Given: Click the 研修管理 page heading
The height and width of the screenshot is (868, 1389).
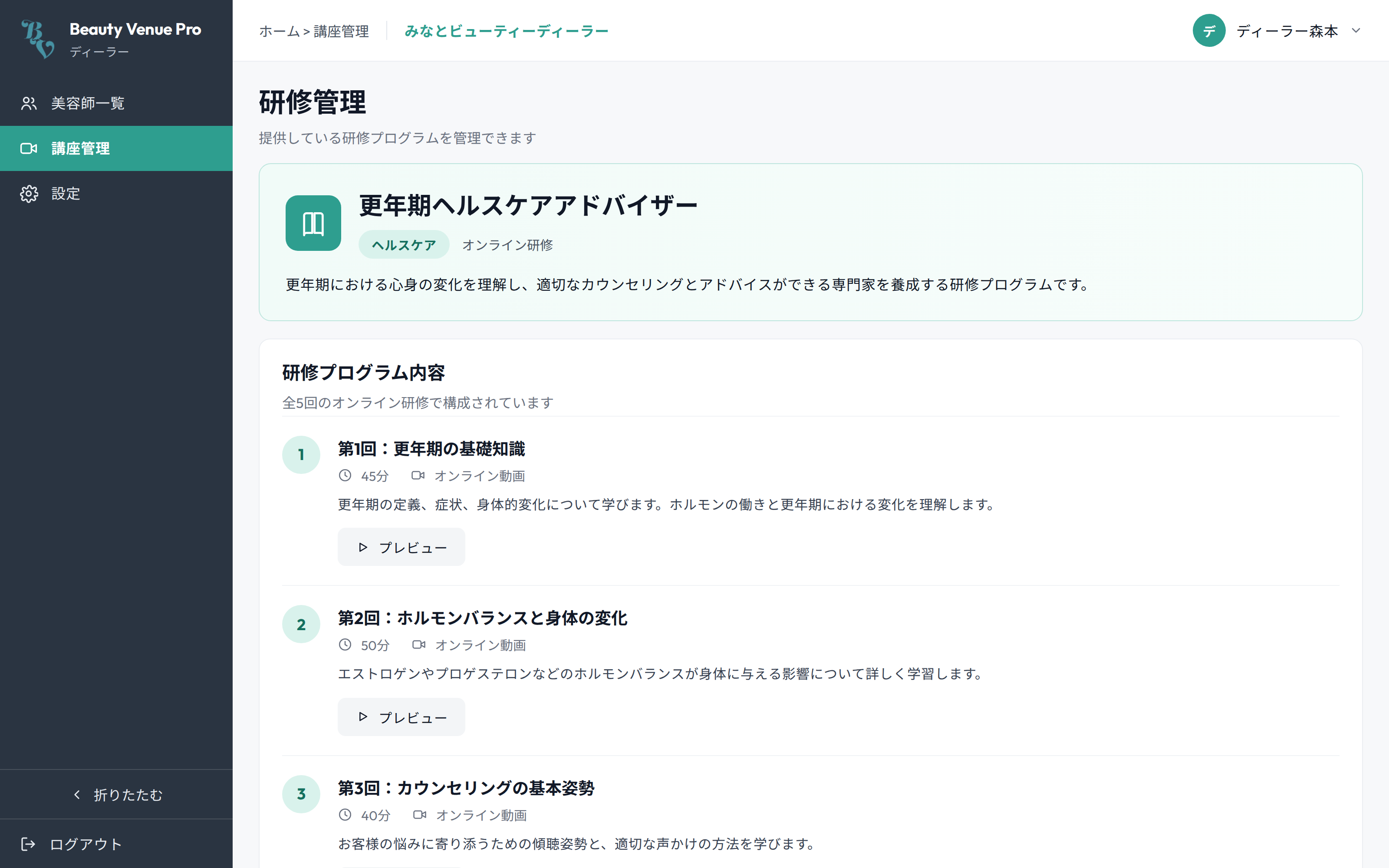Looking at the screenshot, I should coord(312,102).
